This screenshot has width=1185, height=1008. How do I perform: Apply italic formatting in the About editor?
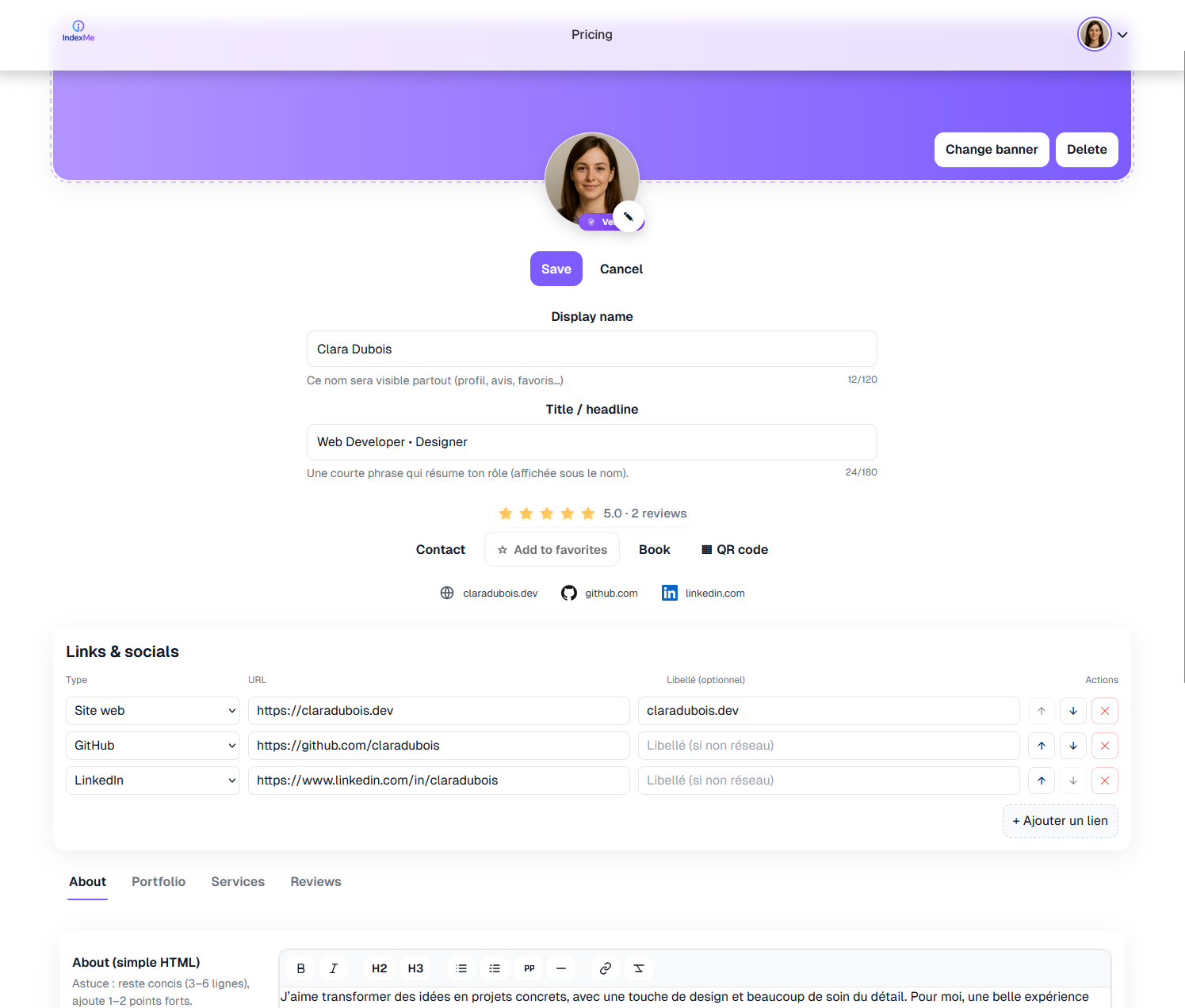pos(333,968)
